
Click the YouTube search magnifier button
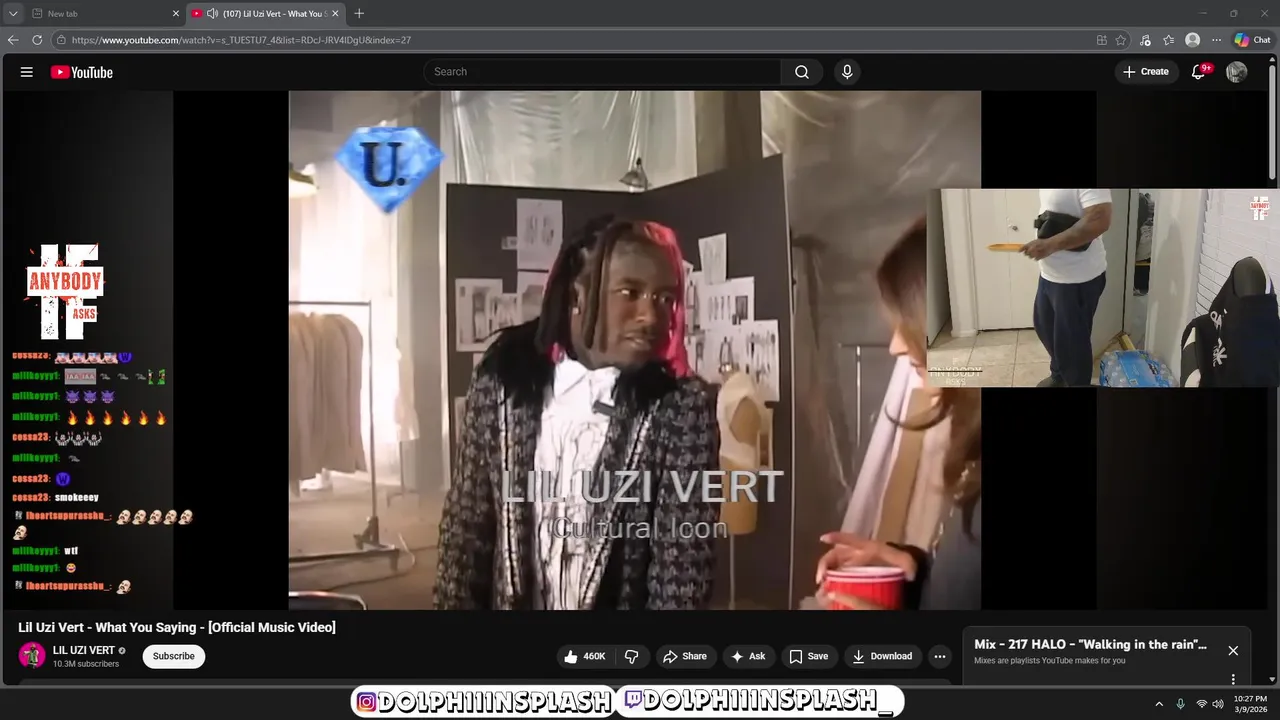pyautogui.click(x=802, y=72)
